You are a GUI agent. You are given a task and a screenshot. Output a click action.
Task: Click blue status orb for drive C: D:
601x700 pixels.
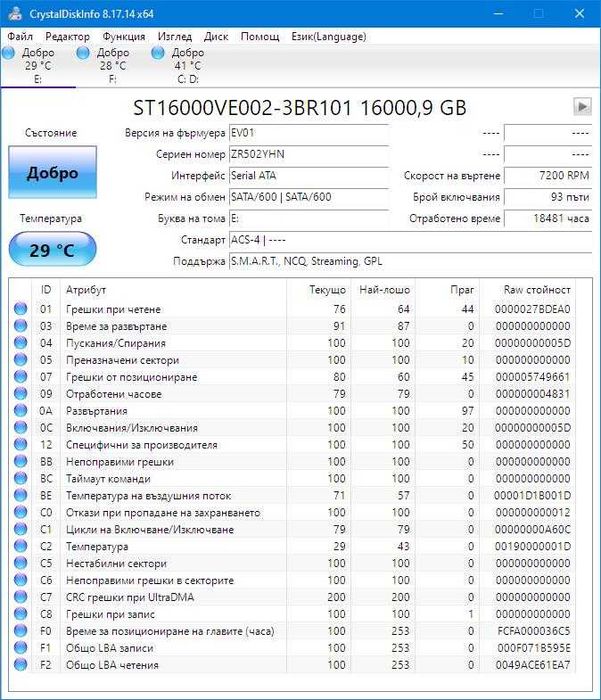[x=158, y=53]
